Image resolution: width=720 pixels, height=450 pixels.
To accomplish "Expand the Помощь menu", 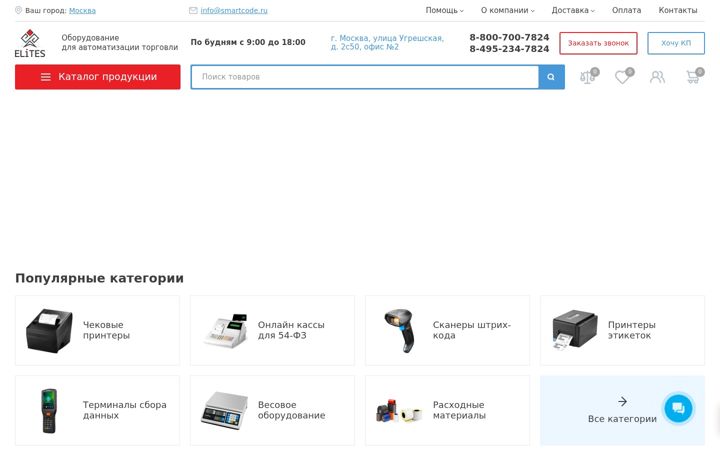I will pos(444,10).
